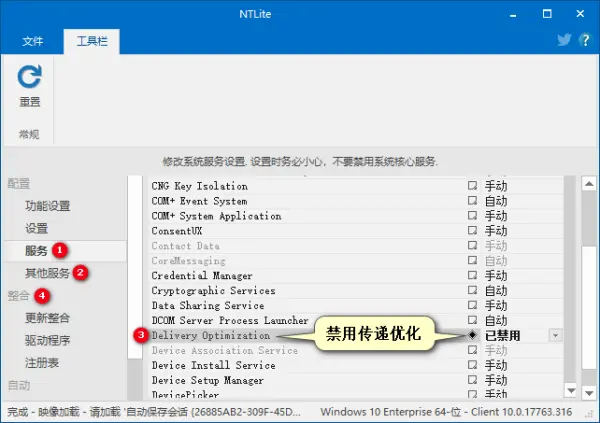600x423 pixels.
Task: Switch to the 文件 tab
Action: pyautogui.click(x=33, y=41)
